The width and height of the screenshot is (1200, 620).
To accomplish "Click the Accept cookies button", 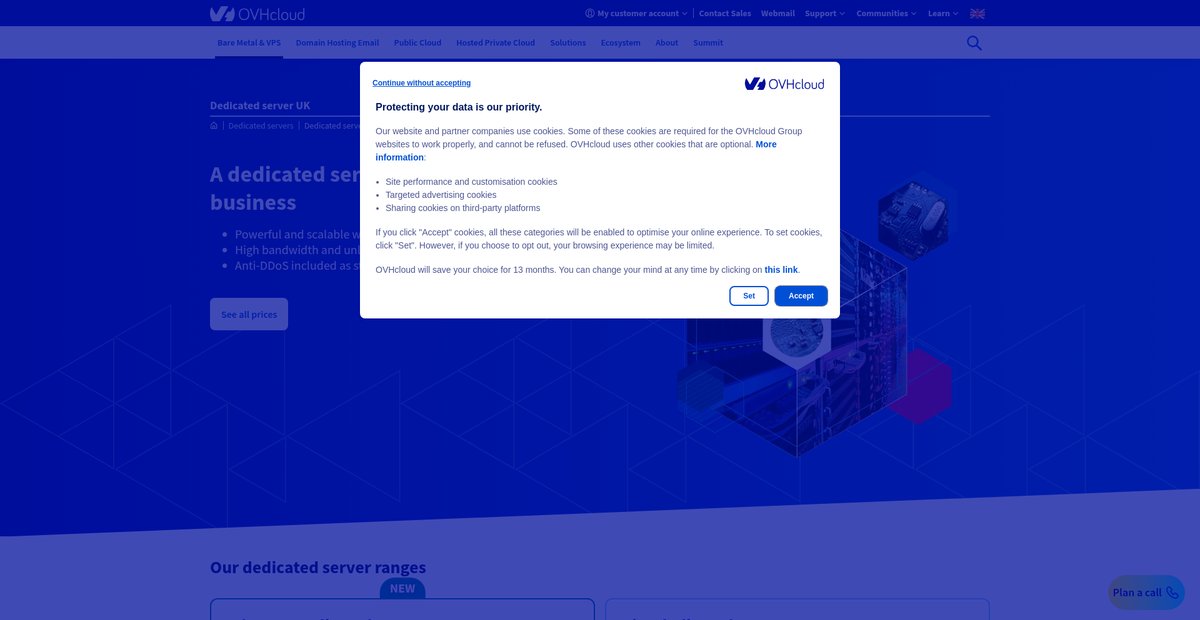I will [801, 296].
